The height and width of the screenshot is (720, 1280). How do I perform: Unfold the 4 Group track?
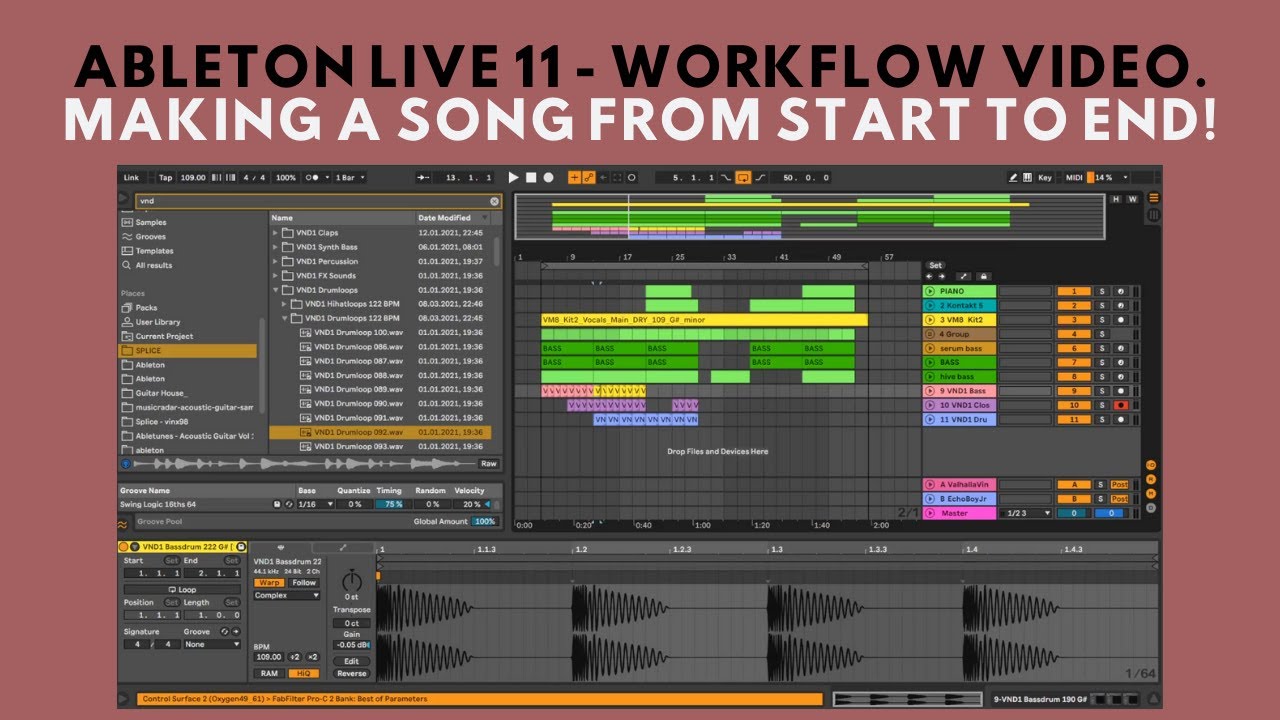pyautogui.click(x=930, y=334)
